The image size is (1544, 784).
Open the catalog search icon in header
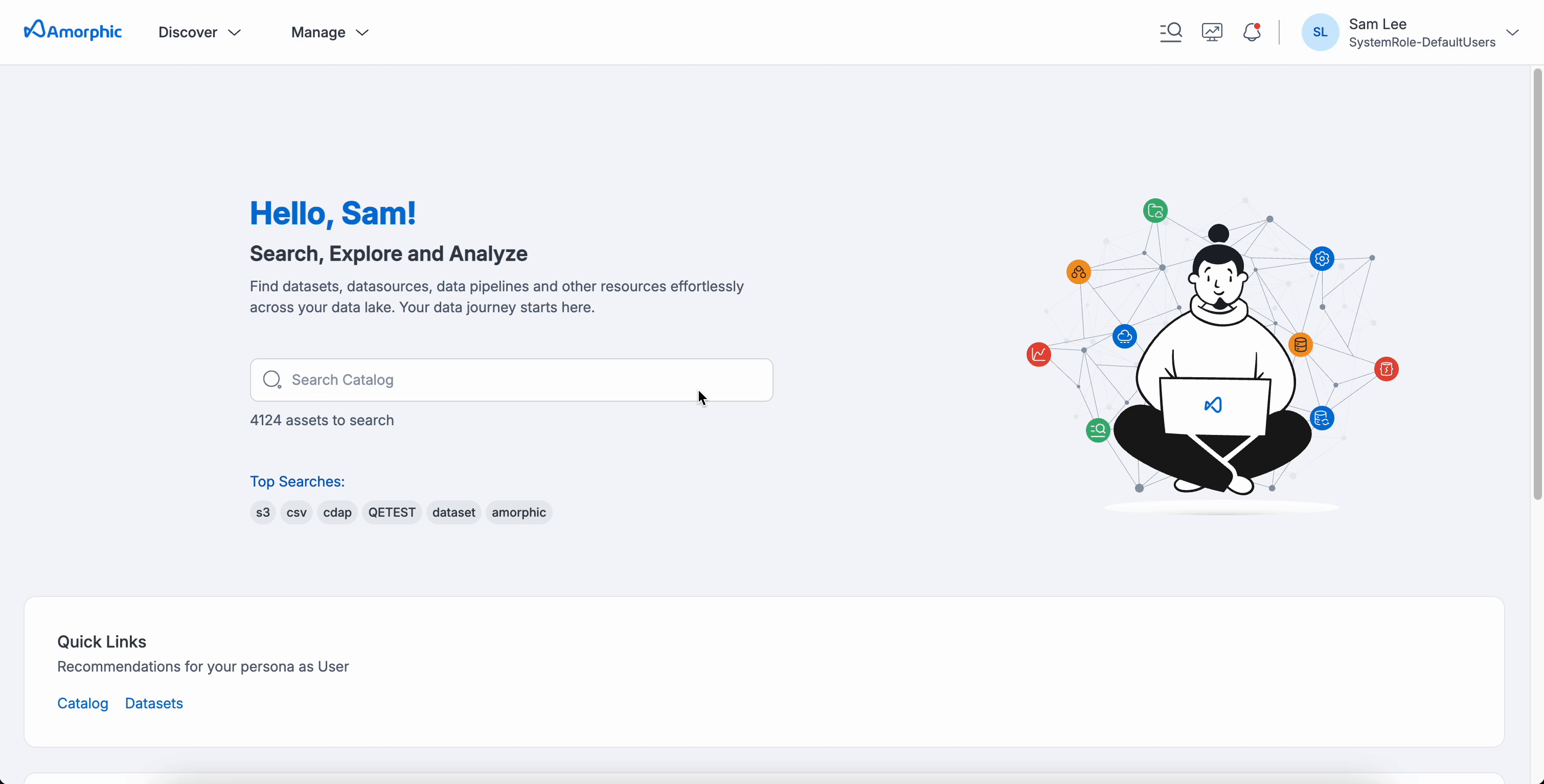click(x=1170, y=32)
